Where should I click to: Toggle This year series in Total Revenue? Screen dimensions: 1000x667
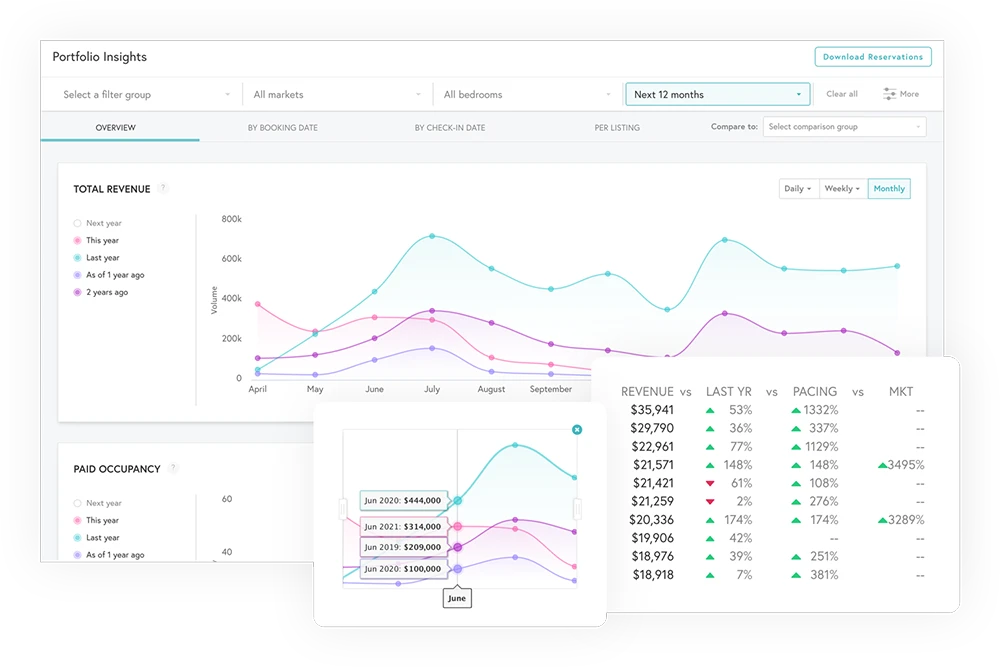[96, 240]
